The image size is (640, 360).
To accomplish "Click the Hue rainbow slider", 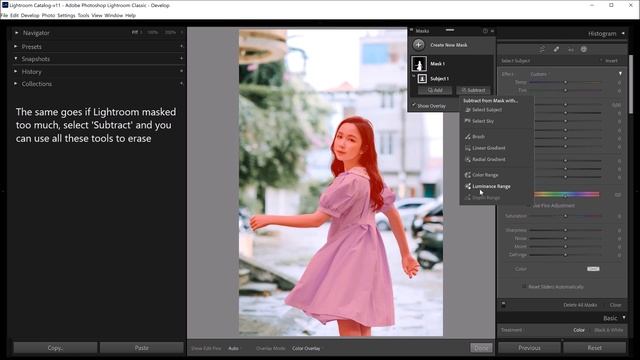I will [567, 194].
